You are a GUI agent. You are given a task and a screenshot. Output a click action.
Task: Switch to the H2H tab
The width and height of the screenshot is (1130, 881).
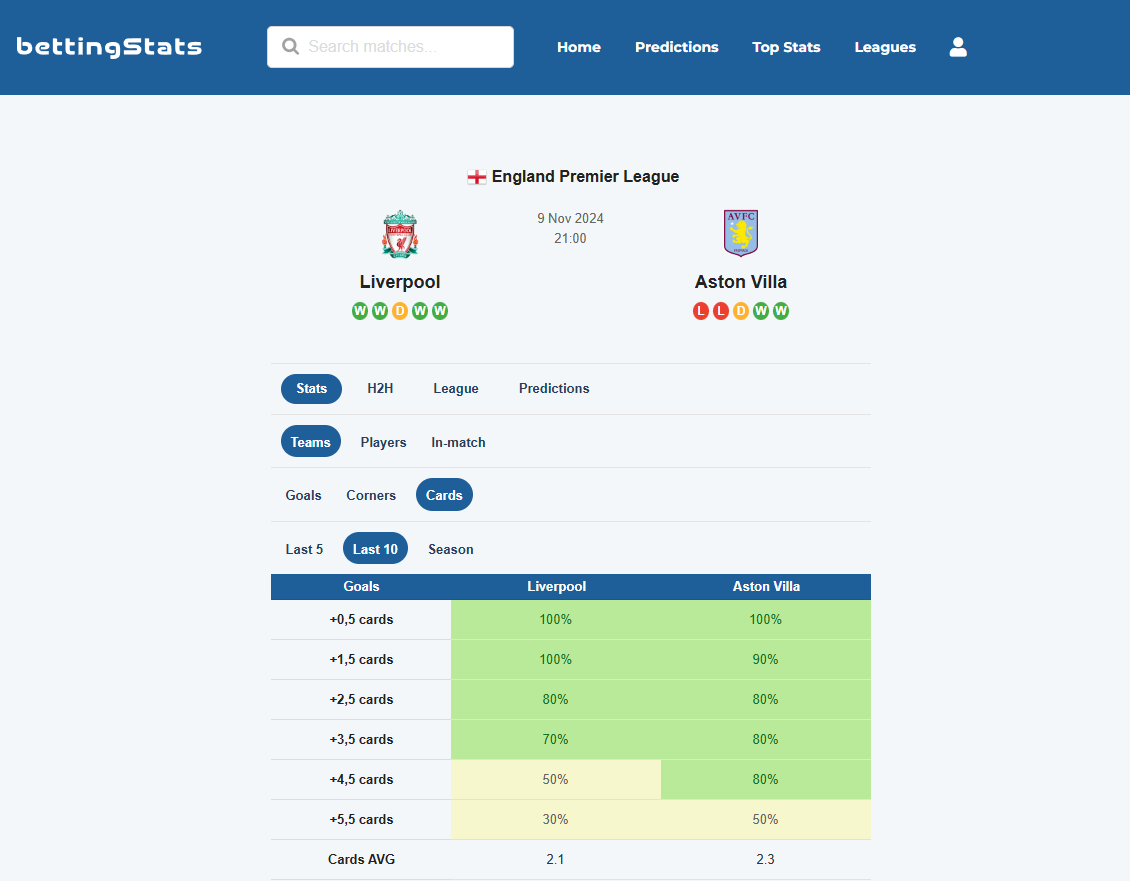pos(381,389)
